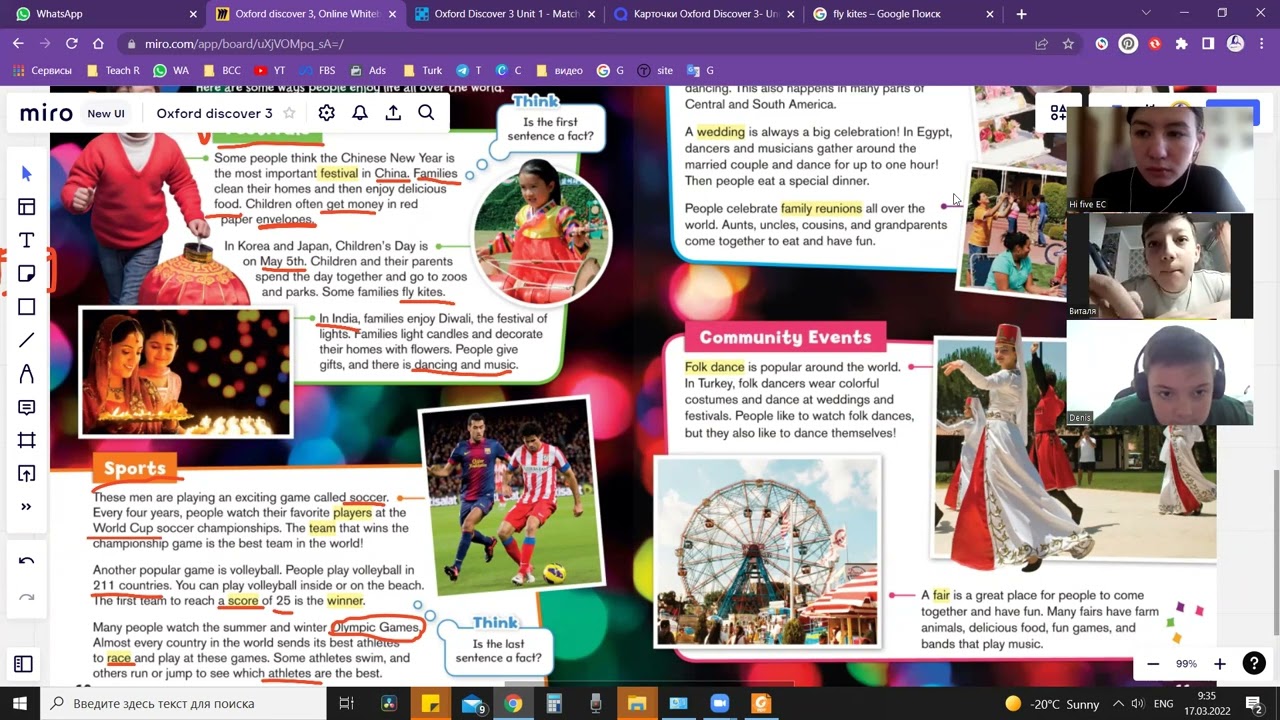1280x720 pixels.
Task: Open the frames panel at bottom left
Action: coord(24,664)
